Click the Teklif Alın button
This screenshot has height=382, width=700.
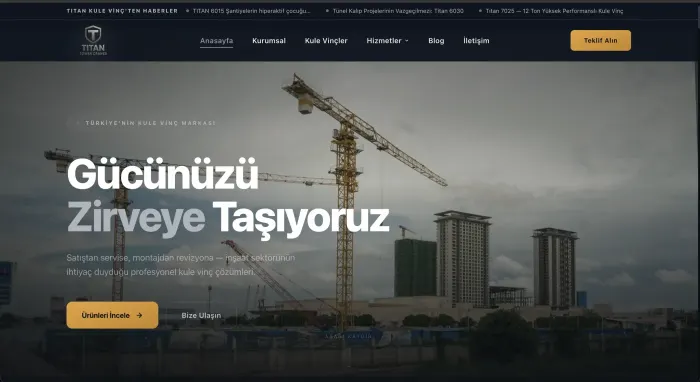[x=600, y=40]
